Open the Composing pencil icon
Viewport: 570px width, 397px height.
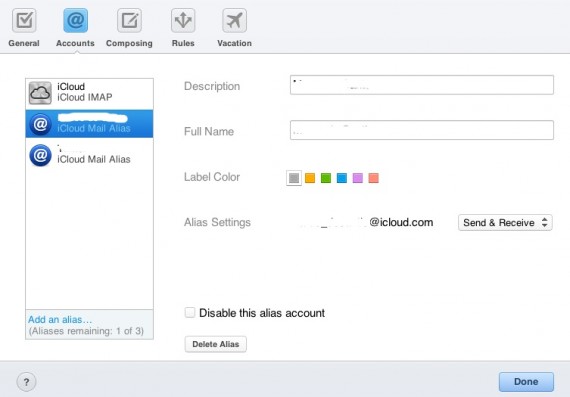click(129, 20)
